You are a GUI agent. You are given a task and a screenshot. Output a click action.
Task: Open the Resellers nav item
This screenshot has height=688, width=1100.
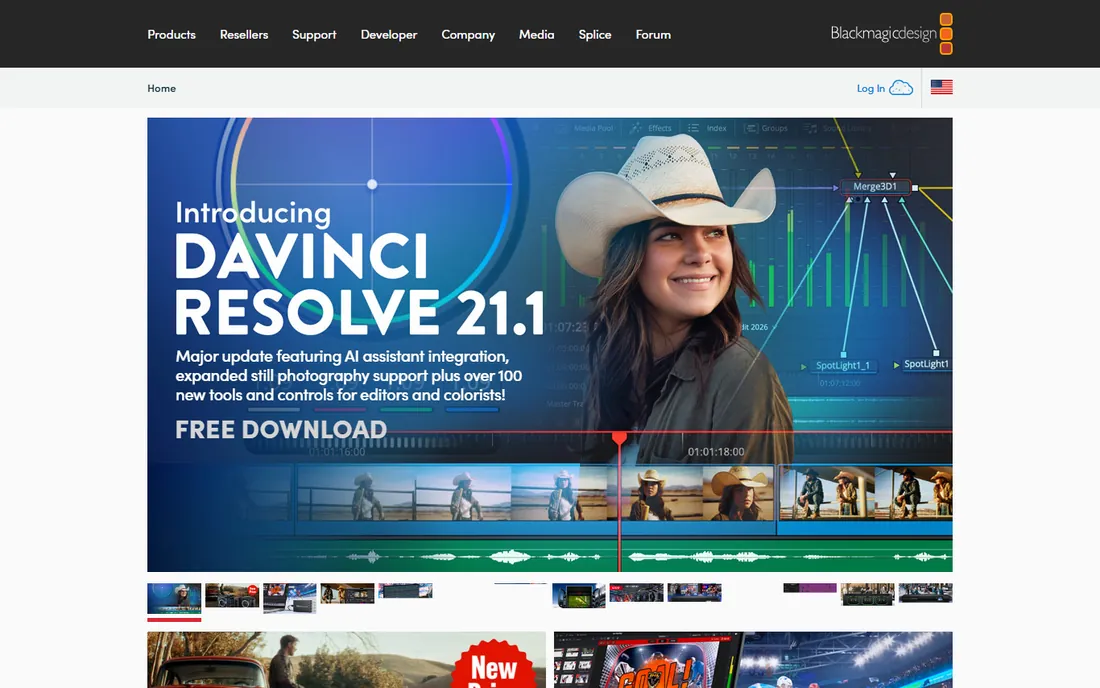click(243, 34)
